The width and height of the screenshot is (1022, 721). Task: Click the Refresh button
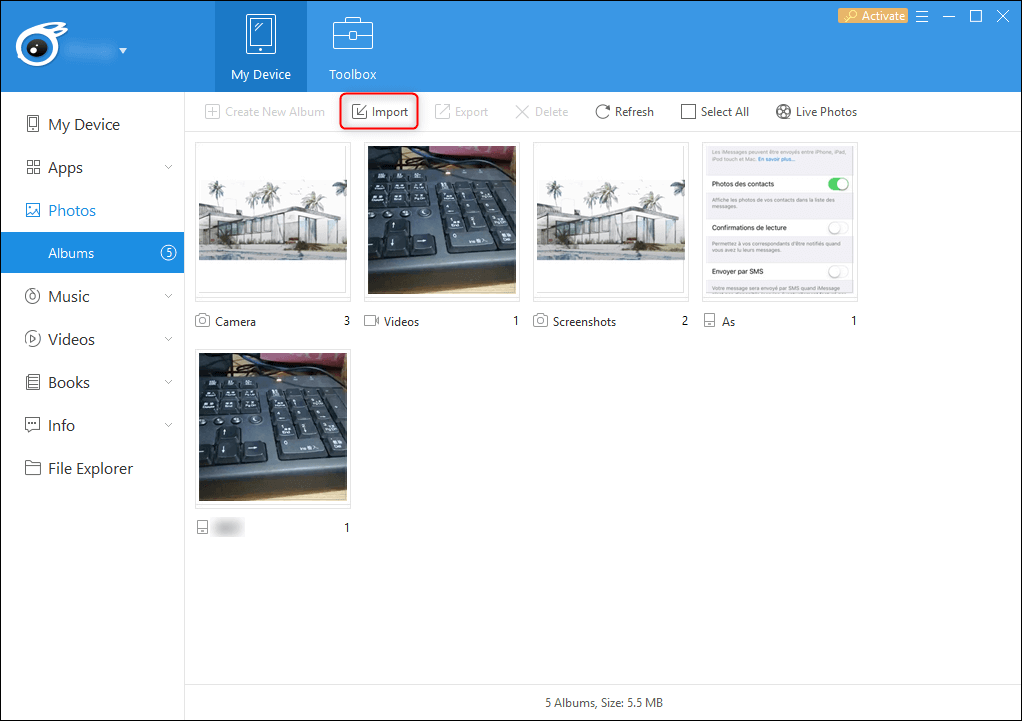624,111
